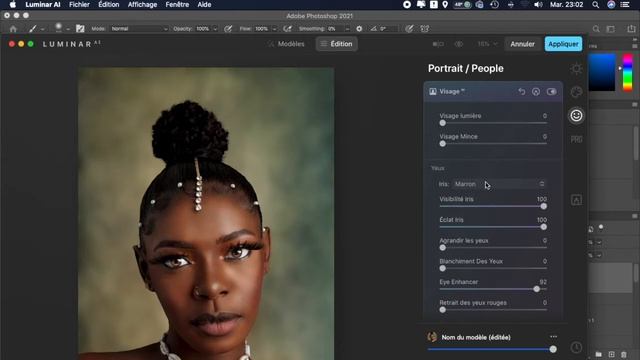Click the portrait photo canvas
The width and height of the screenshot is (640, 360).
[x=206, y=213]
